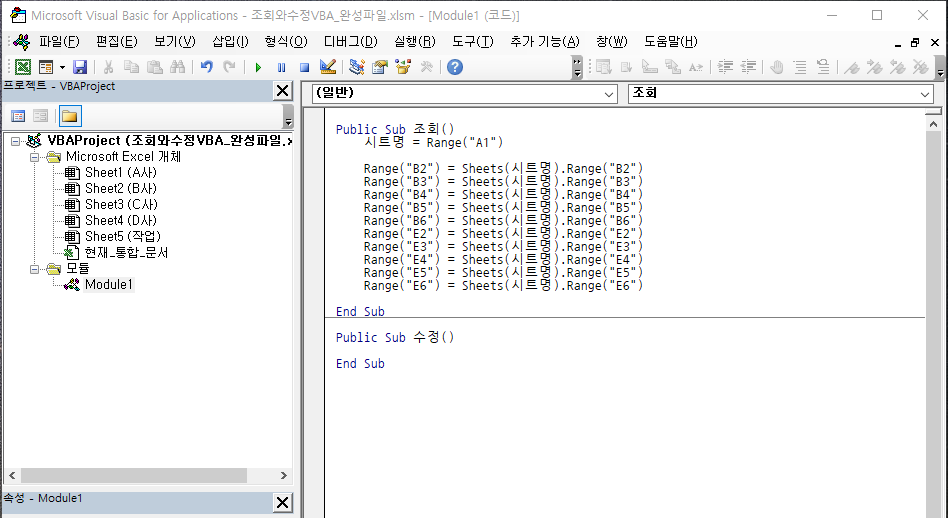Toggle Folders view in Project panel

click(x=70, y=116)
